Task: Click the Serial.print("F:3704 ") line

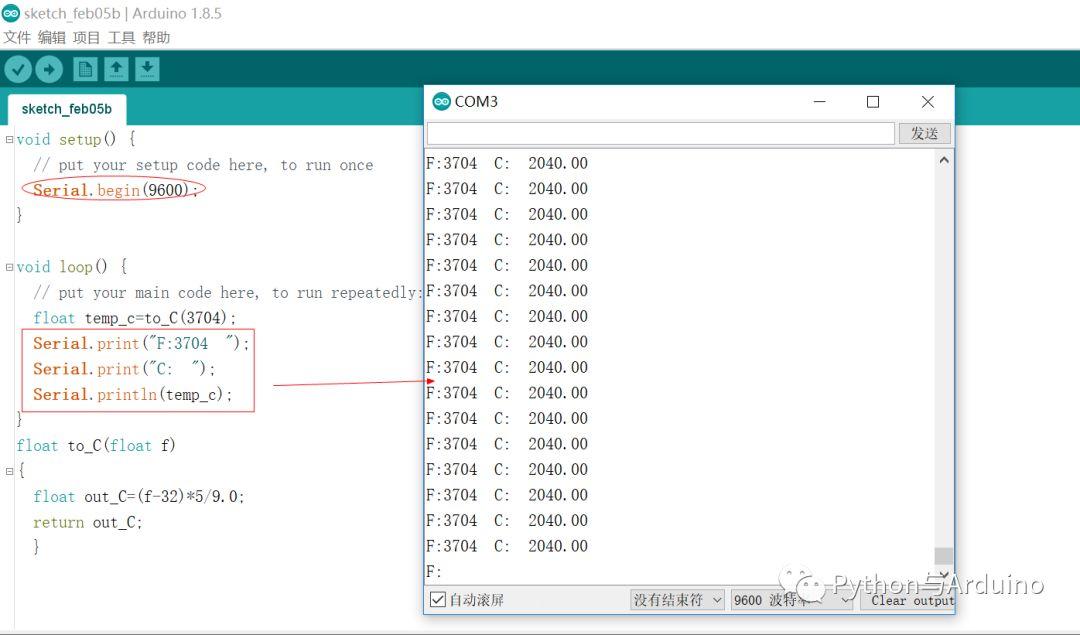Action: 141,343
